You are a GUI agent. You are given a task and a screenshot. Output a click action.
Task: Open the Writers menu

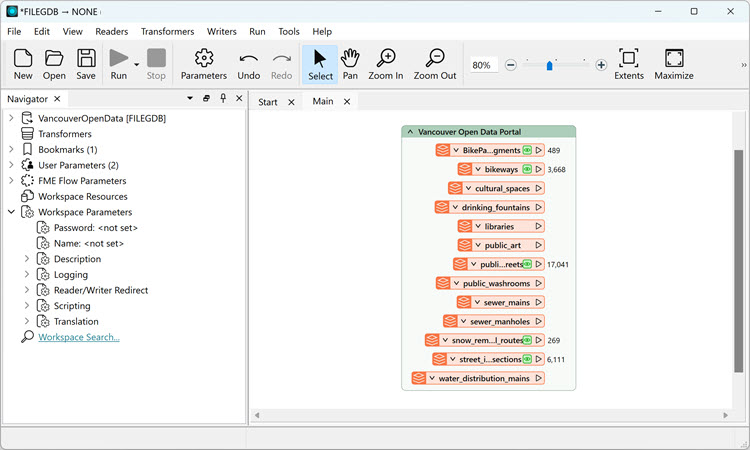click(x=221, y=32)
